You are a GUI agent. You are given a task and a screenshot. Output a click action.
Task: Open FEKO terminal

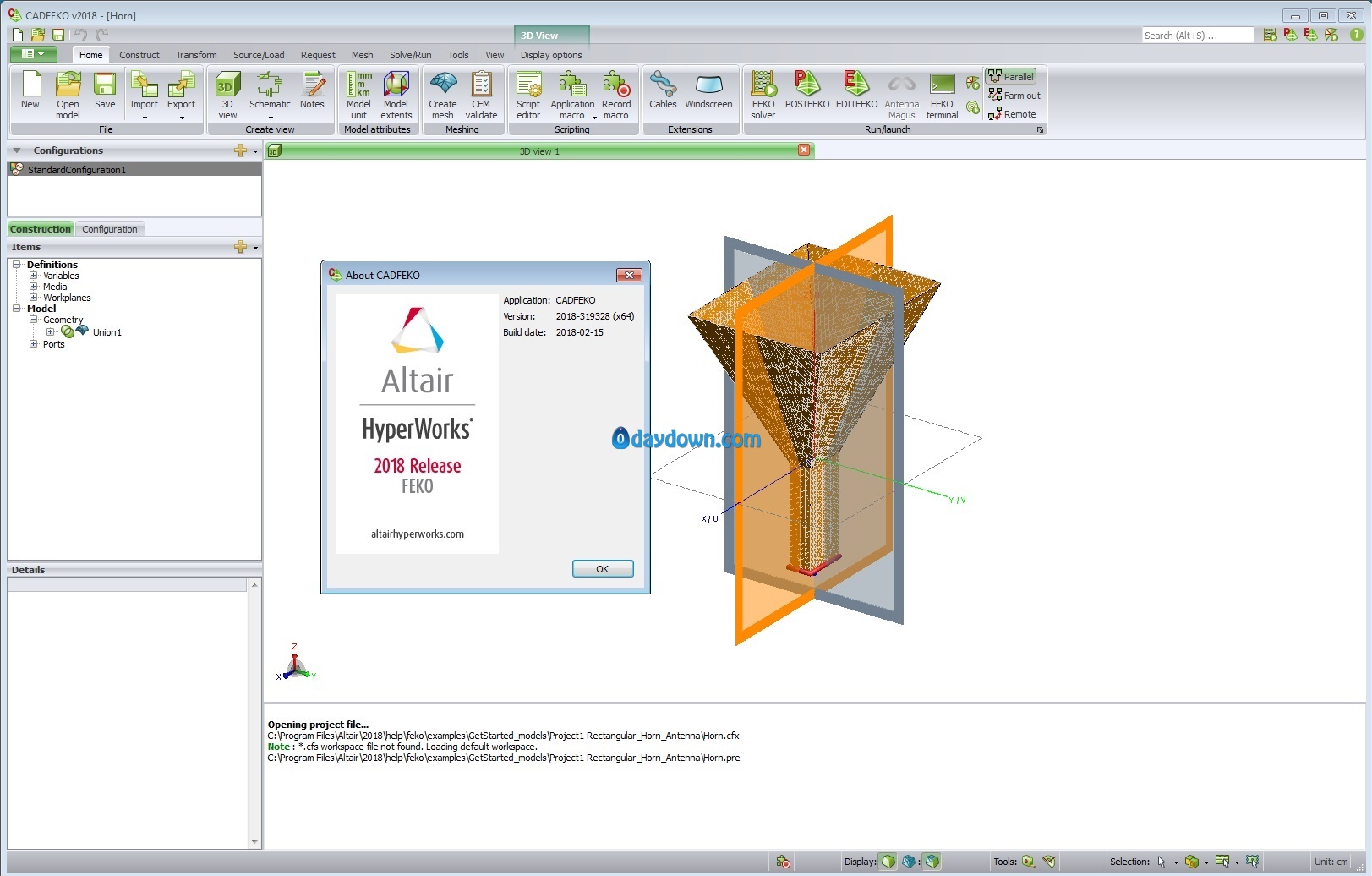(x=942, y=95)
